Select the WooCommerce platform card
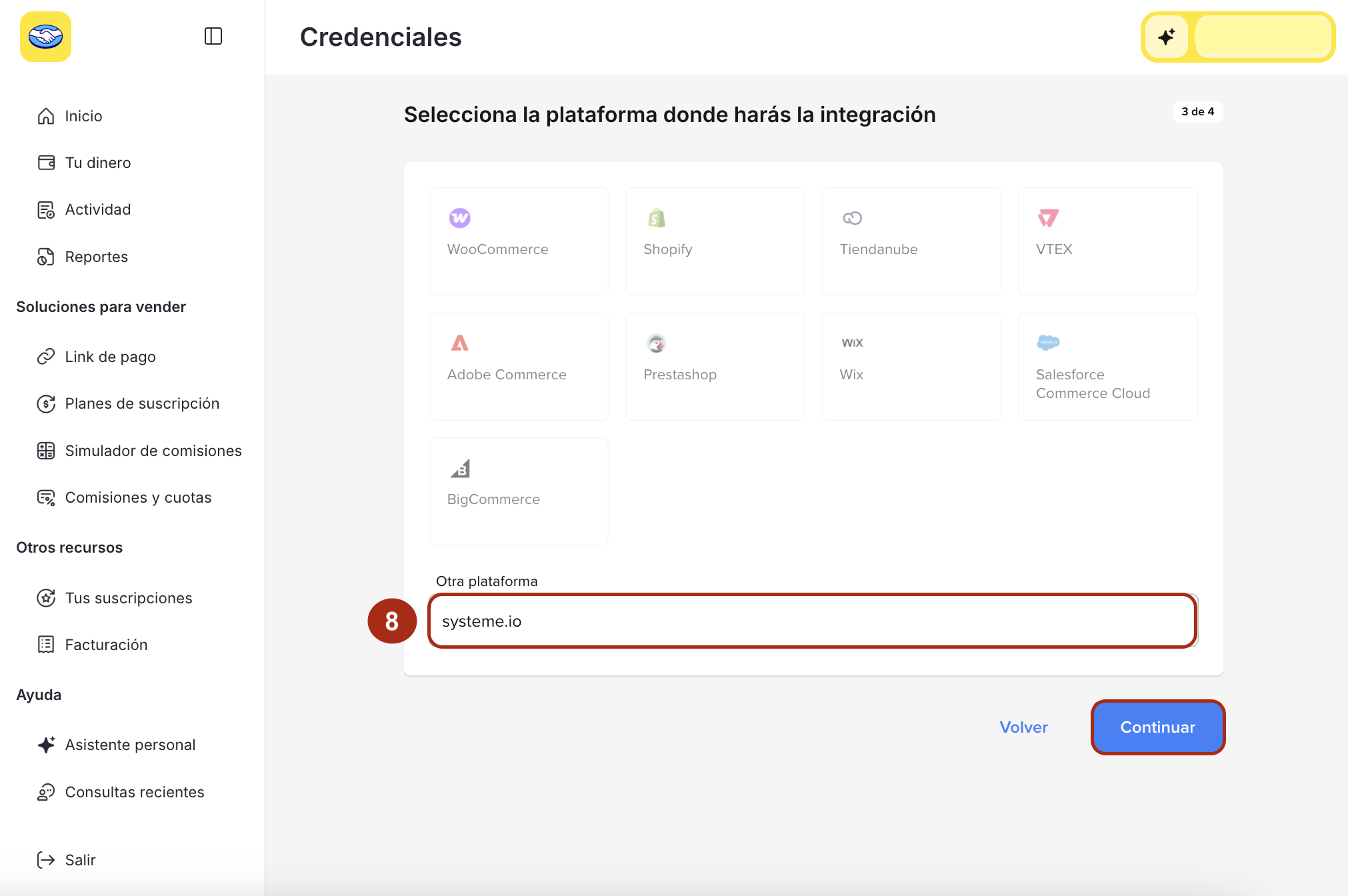This screenshot has width=1348, height=896. pos(519,241)
